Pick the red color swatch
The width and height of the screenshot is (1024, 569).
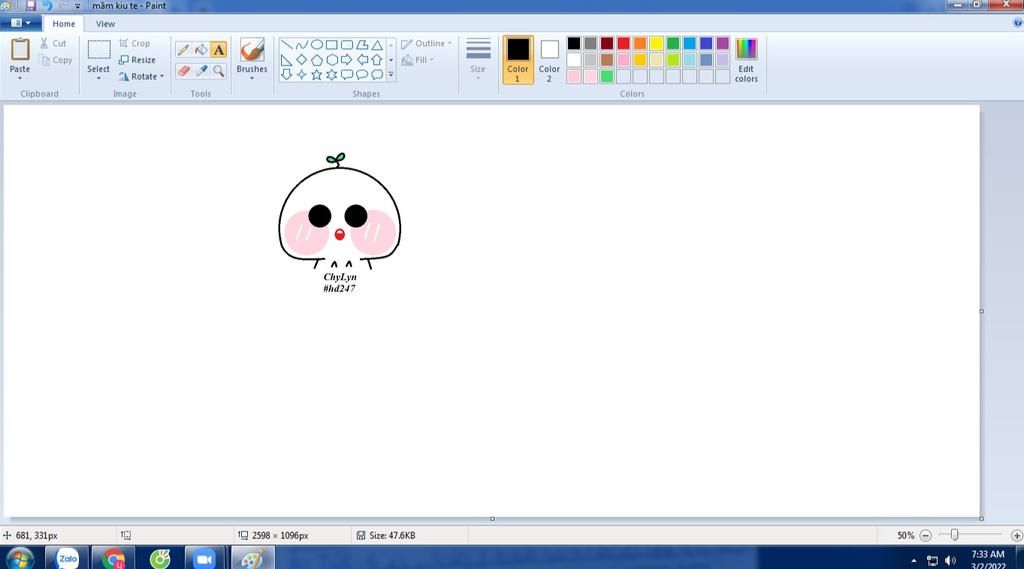624,44
